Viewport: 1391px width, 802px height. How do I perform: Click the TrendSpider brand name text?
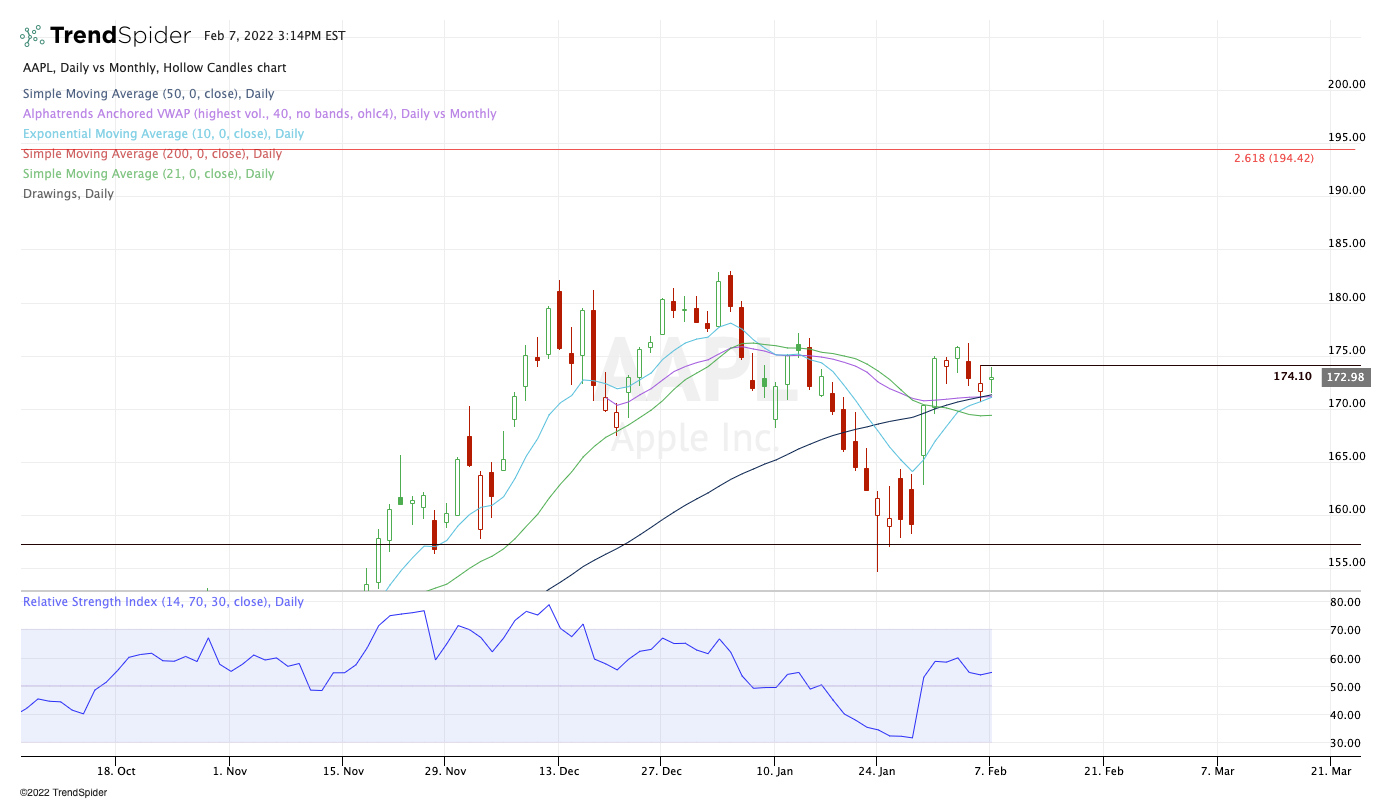coord(120,36)
